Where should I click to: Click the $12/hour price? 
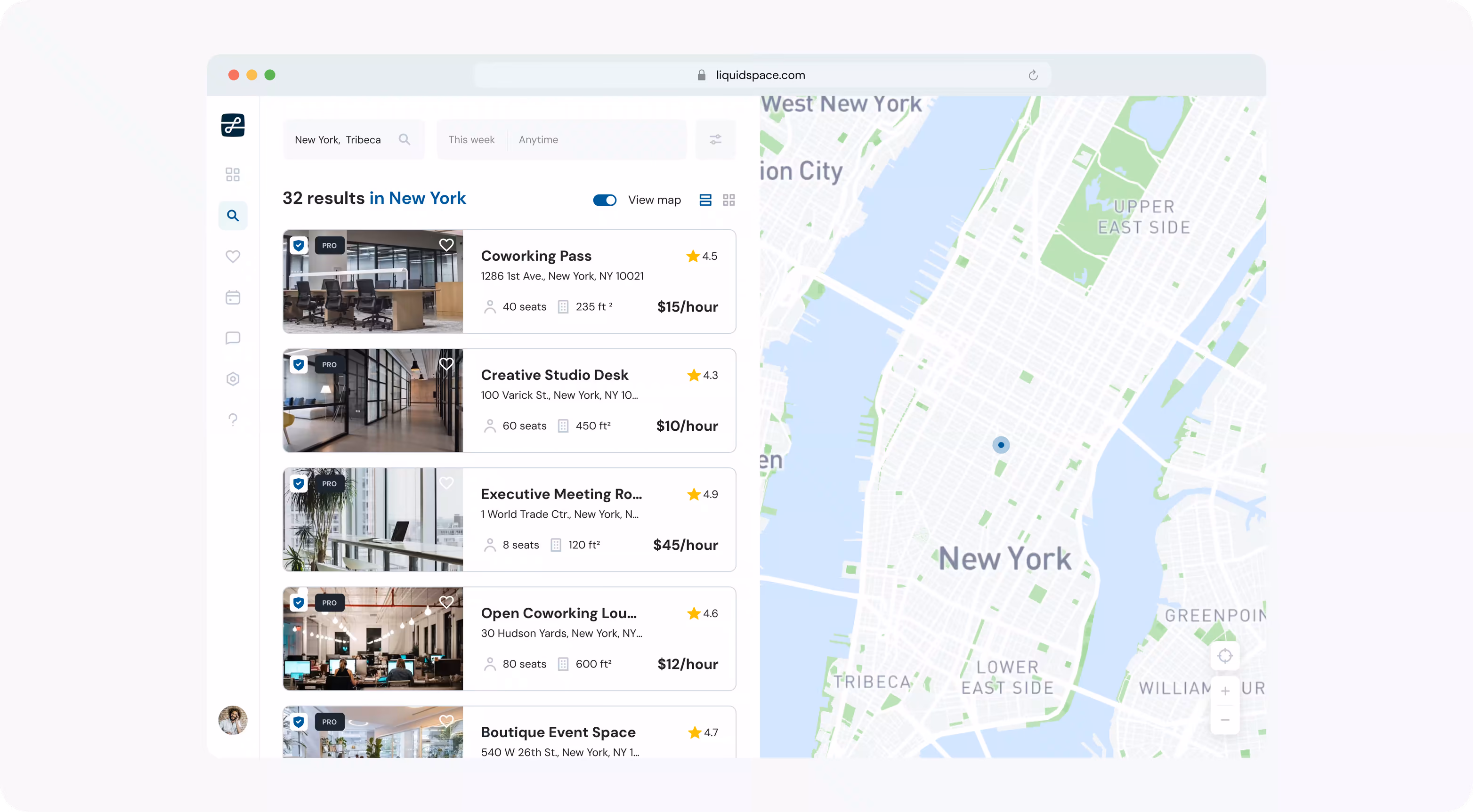pyautogui.click(x=688, y=664)
